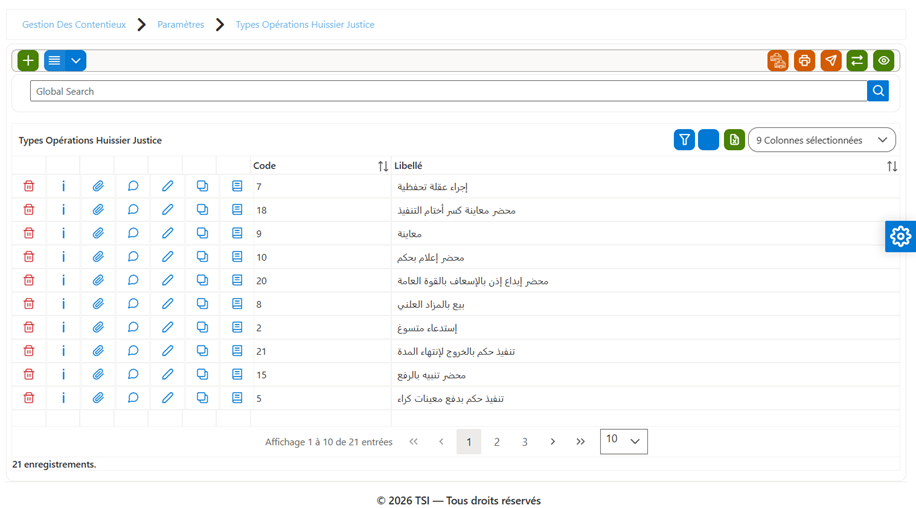The image size is (916, 508).
Task: Open info icon for code 7 row
Action: click(63, 186)
